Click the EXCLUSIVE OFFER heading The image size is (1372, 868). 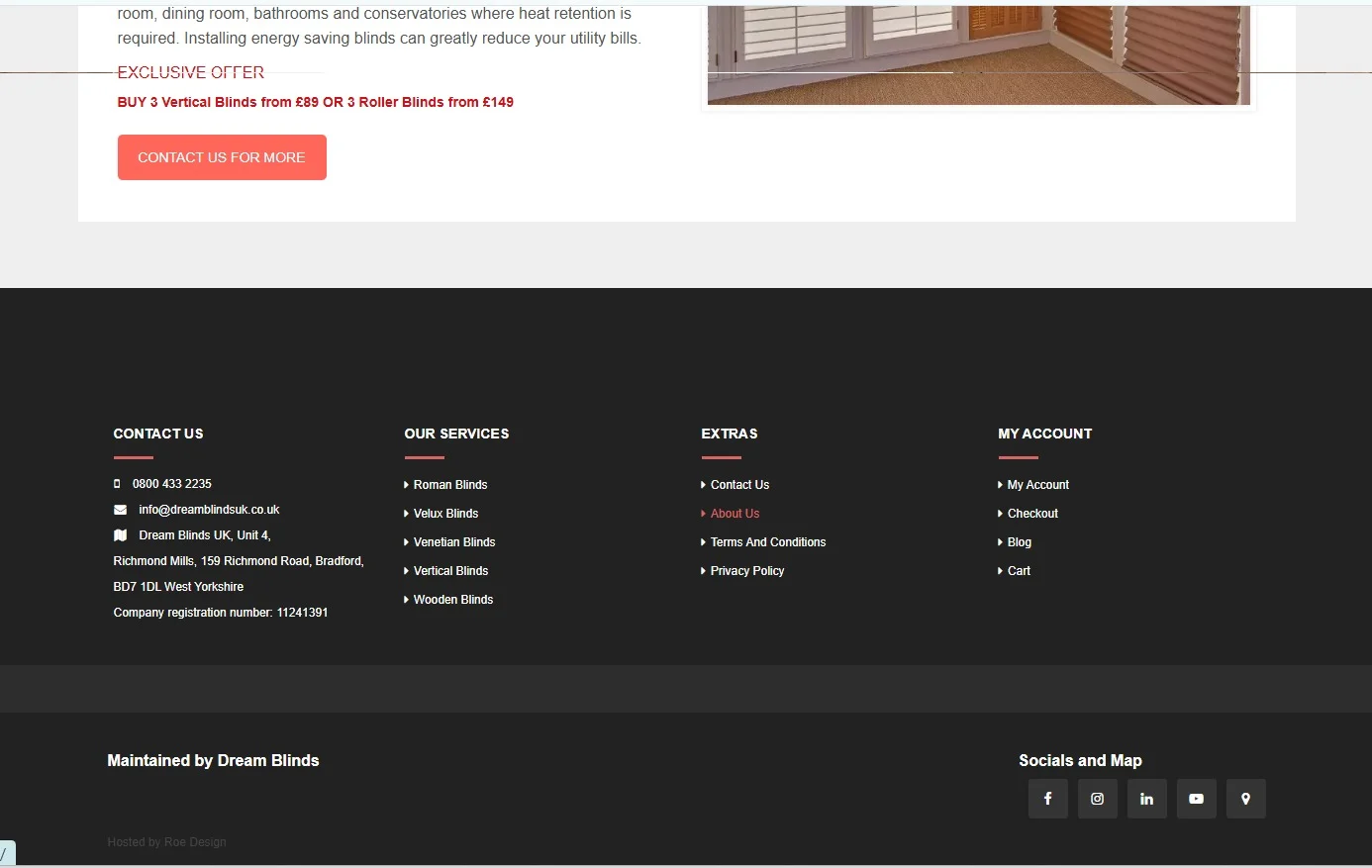click(191, 72)
